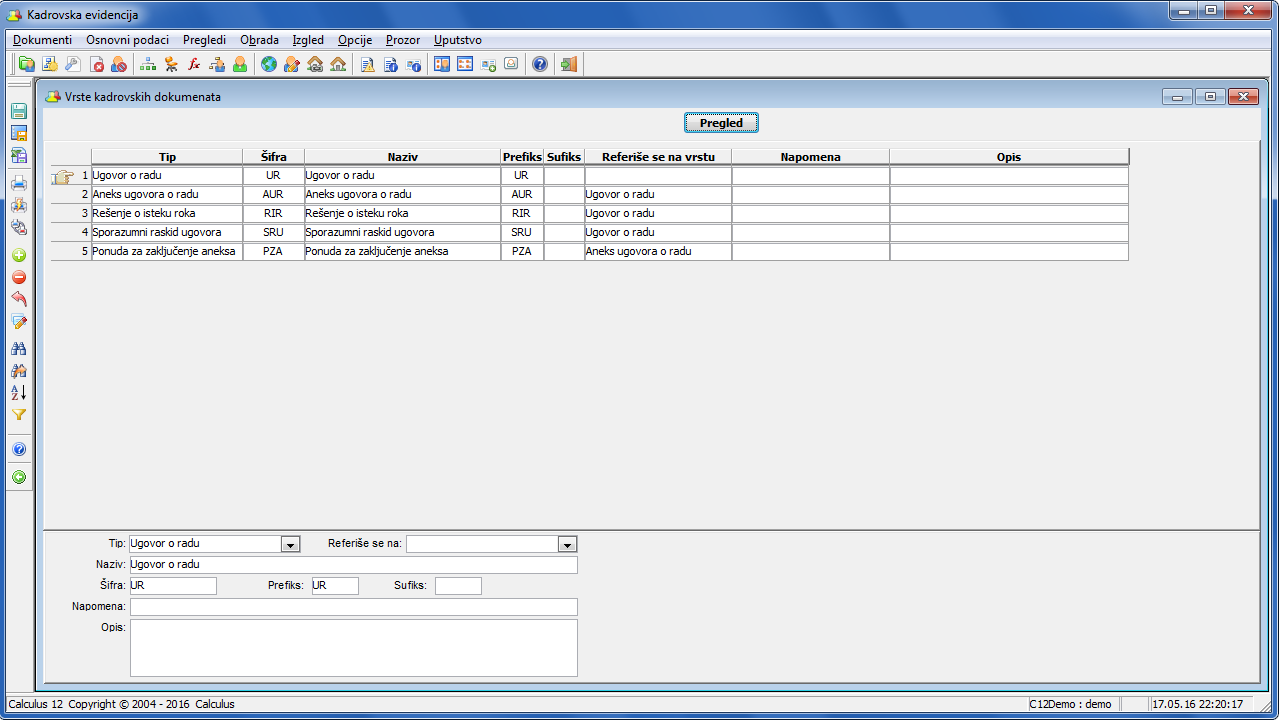Click the Napomena input field
The width and height of the screenshot is (1279, 720).
pos(353,607)
